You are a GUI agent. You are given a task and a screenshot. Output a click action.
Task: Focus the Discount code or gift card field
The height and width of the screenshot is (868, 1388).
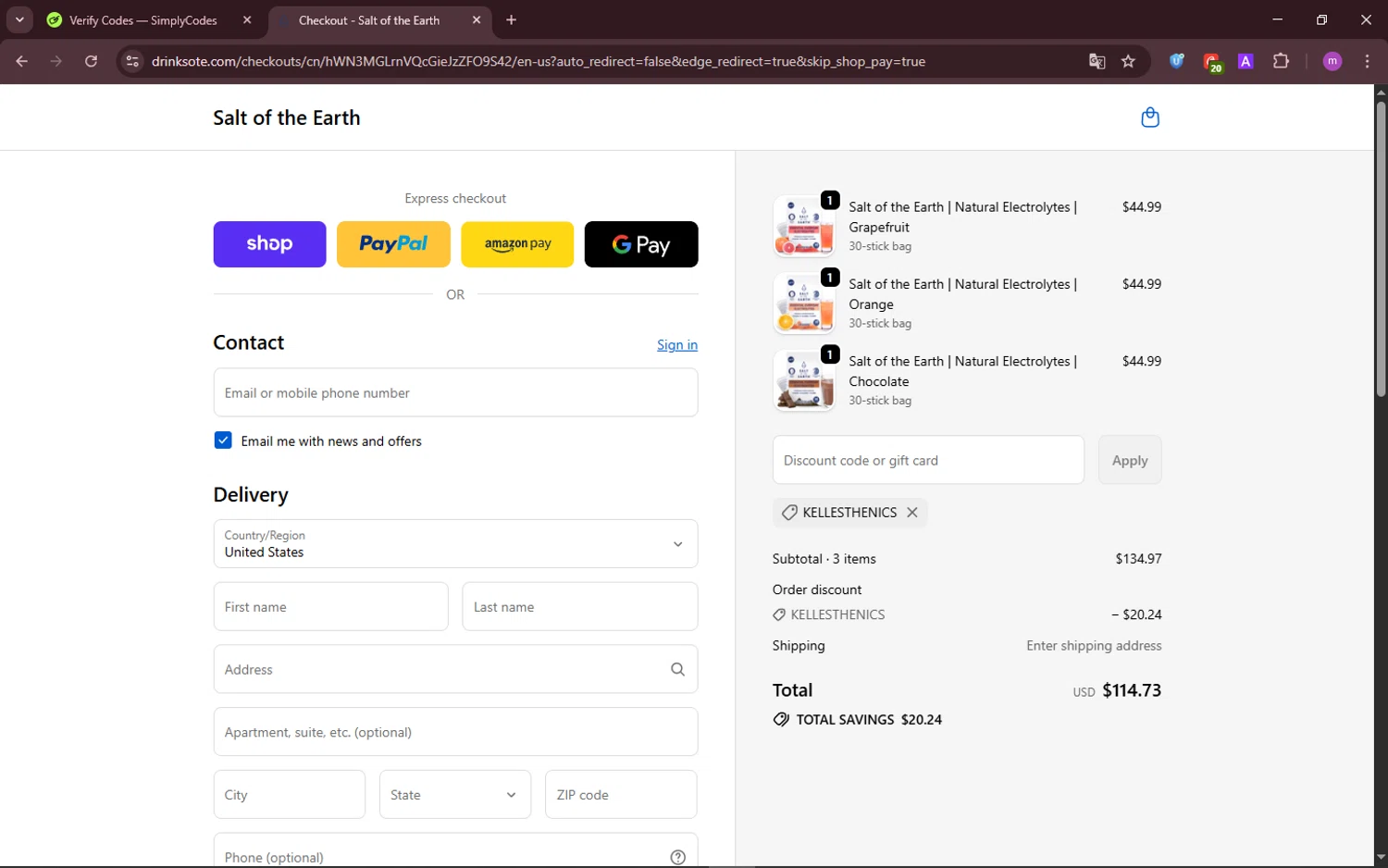[x=928, y=460]
